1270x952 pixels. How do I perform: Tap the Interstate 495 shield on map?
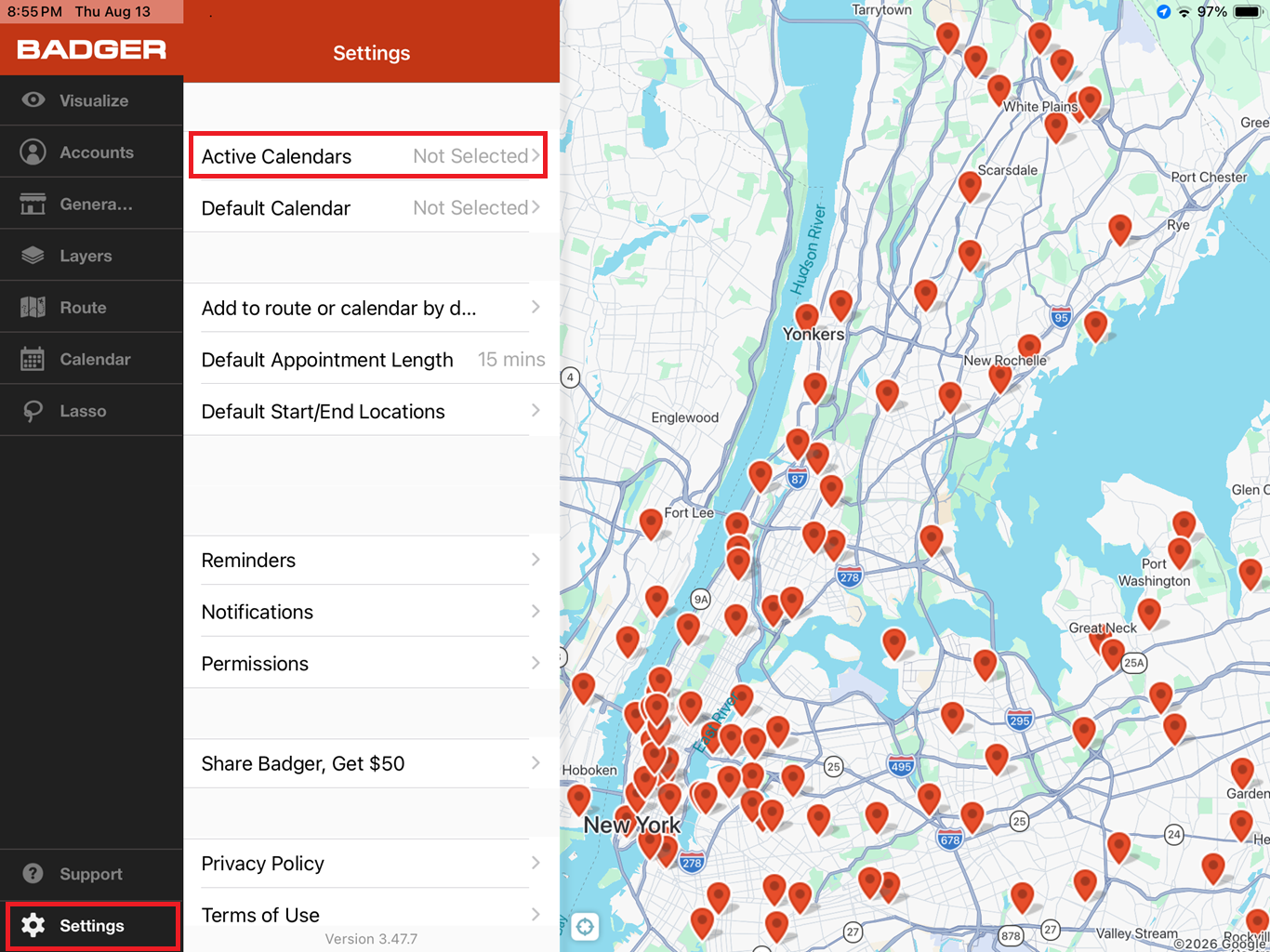coord(901,766)
